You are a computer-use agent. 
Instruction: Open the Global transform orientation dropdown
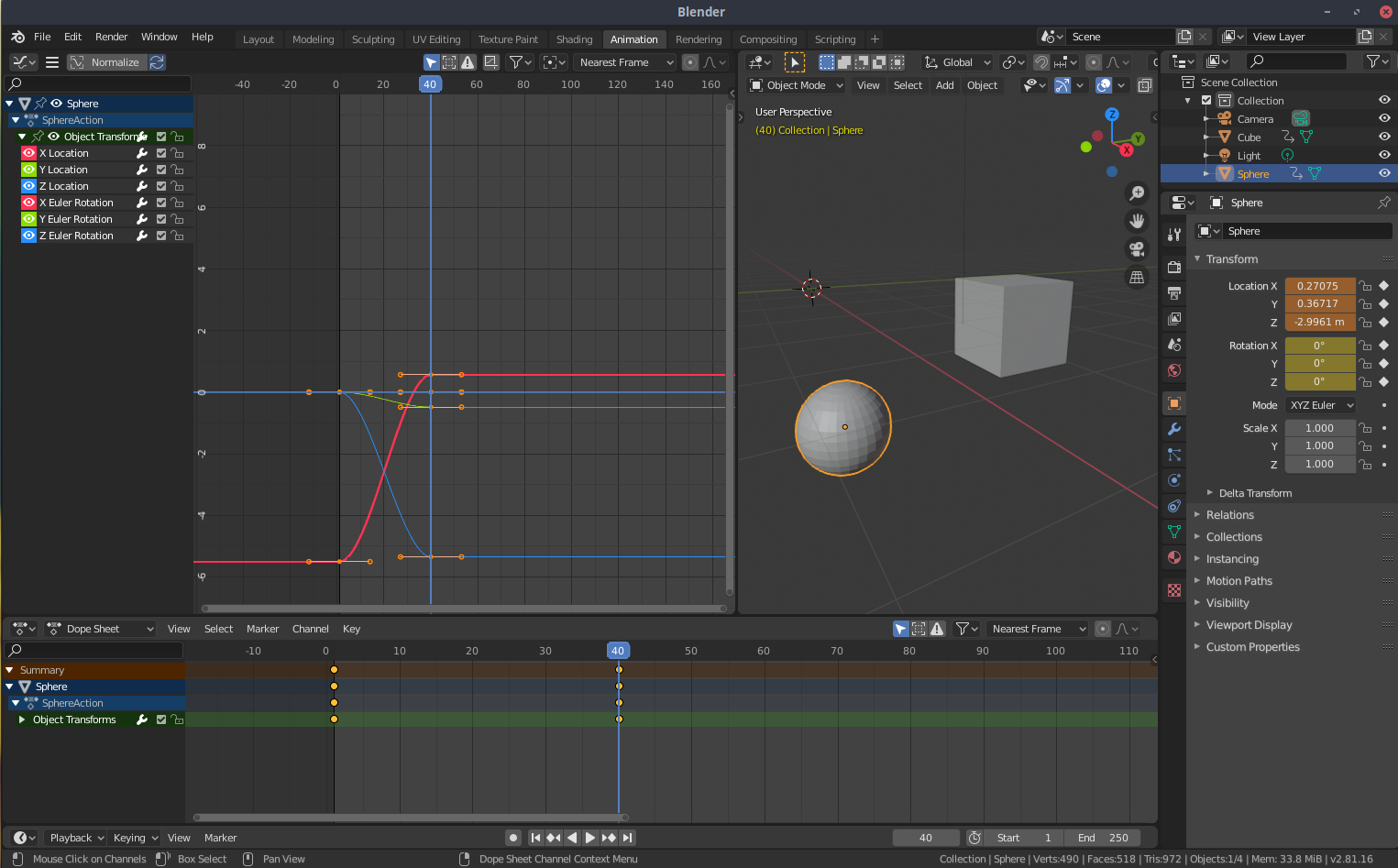click(x=957, y=61)
